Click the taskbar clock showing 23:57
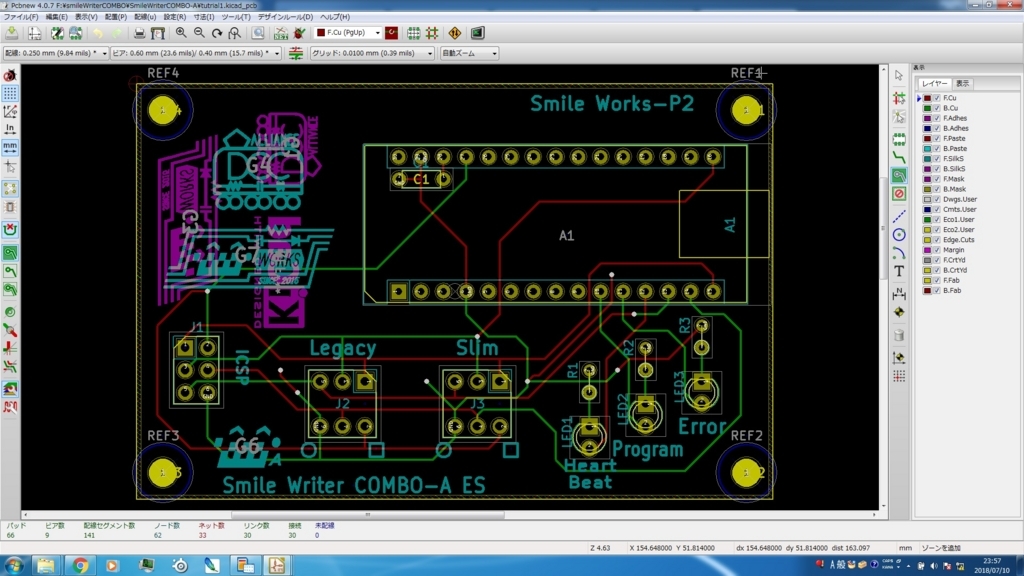This screenshot has height=576, width=1024. pyautogui.click(x=992, y=566)
